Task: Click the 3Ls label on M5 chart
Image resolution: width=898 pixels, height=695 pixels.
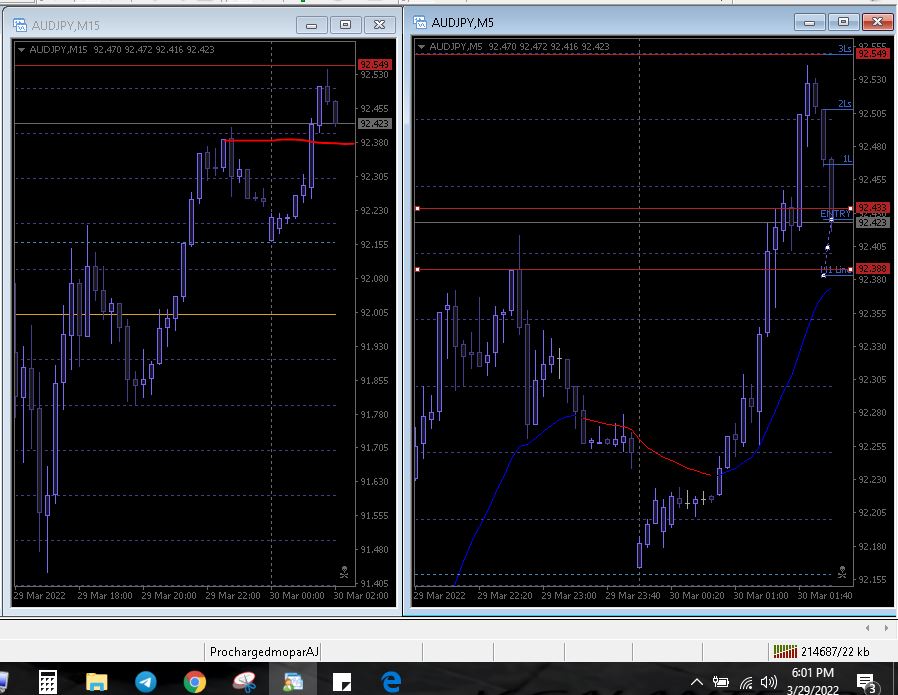Action: (845, 49)
